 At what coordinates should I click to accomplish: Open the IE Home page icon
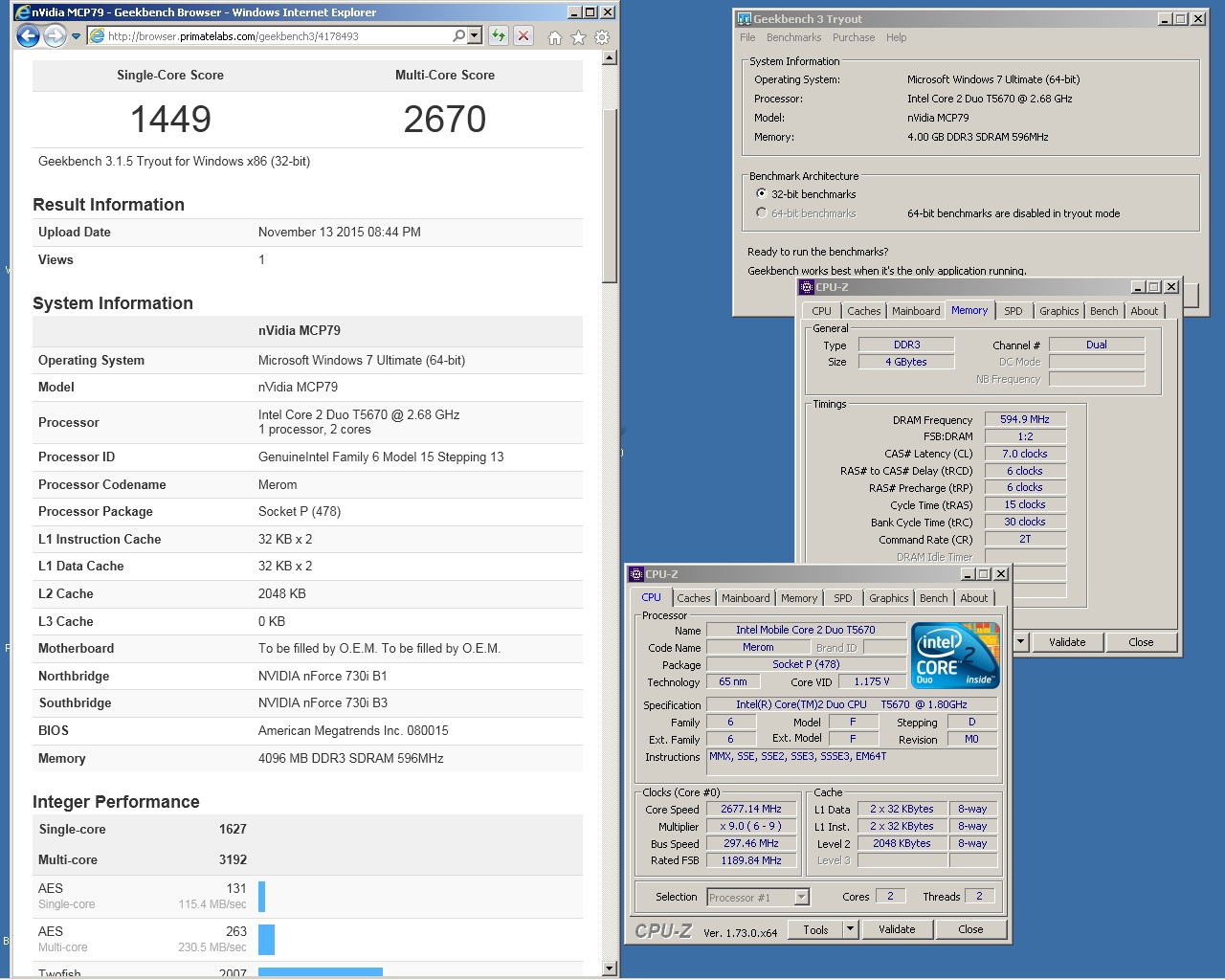pyautogui.click(x=554, y=37)
